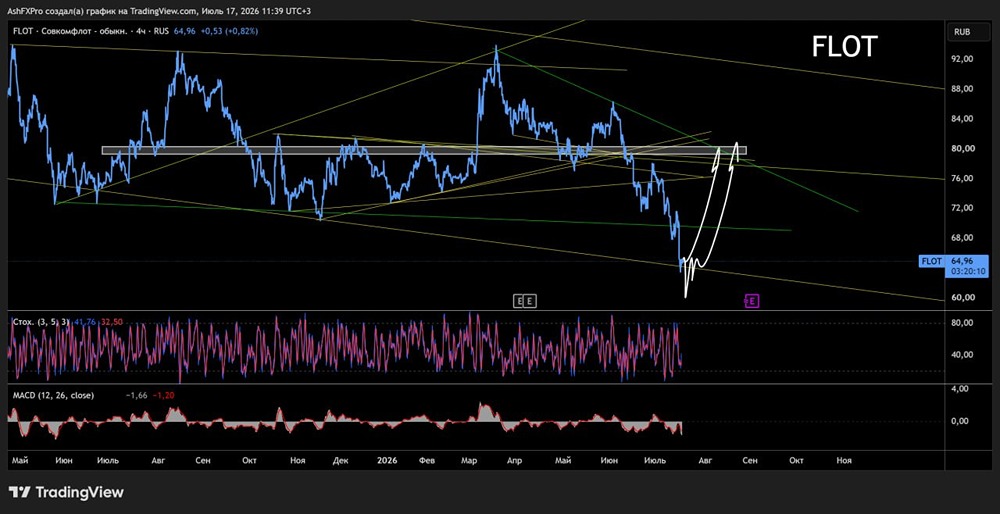
Task: Toggle the MACD (12, 26, close) indicator legend
Action: click(53, 395)
